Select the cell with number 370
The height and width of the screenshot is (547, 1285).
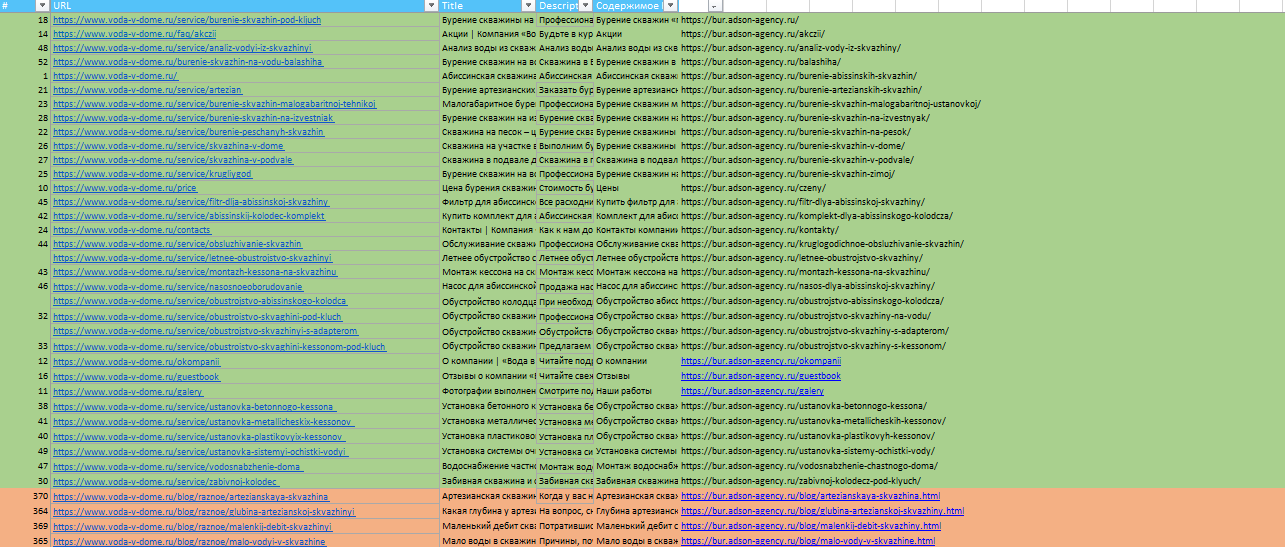pos(25,496)
